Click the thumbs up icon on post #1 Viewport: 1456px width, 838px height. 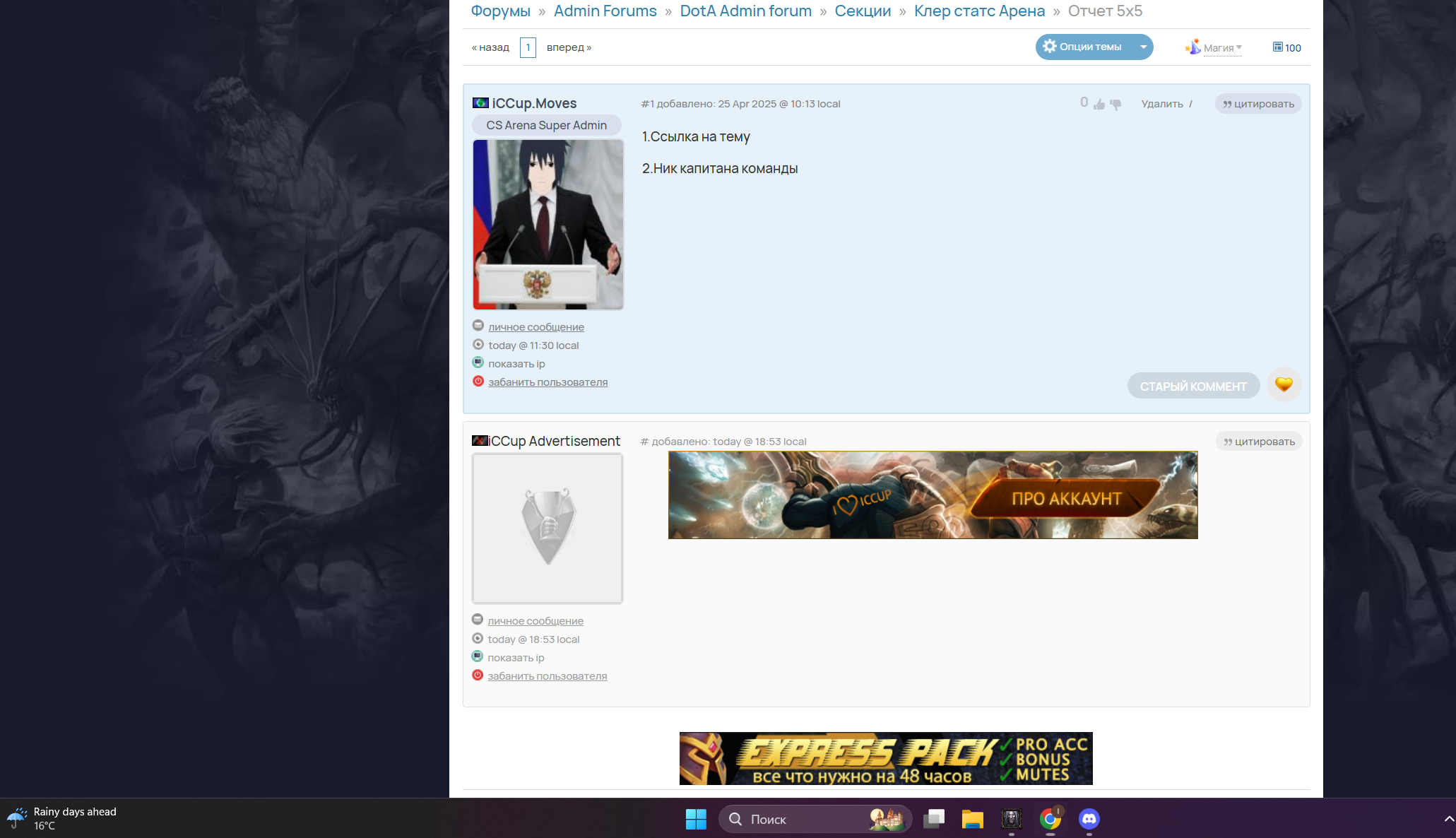click(1099, 105)
